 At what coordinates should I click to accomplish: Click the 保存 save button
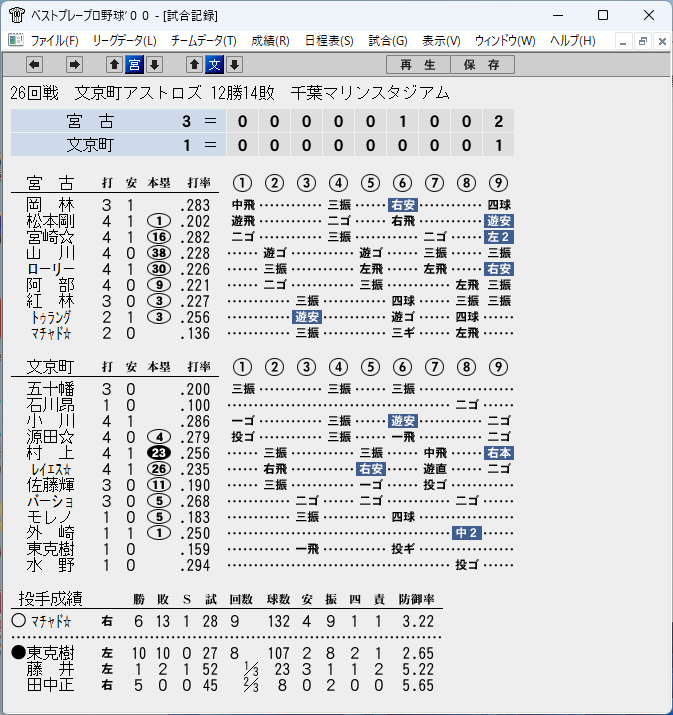[x=482, y=65]
